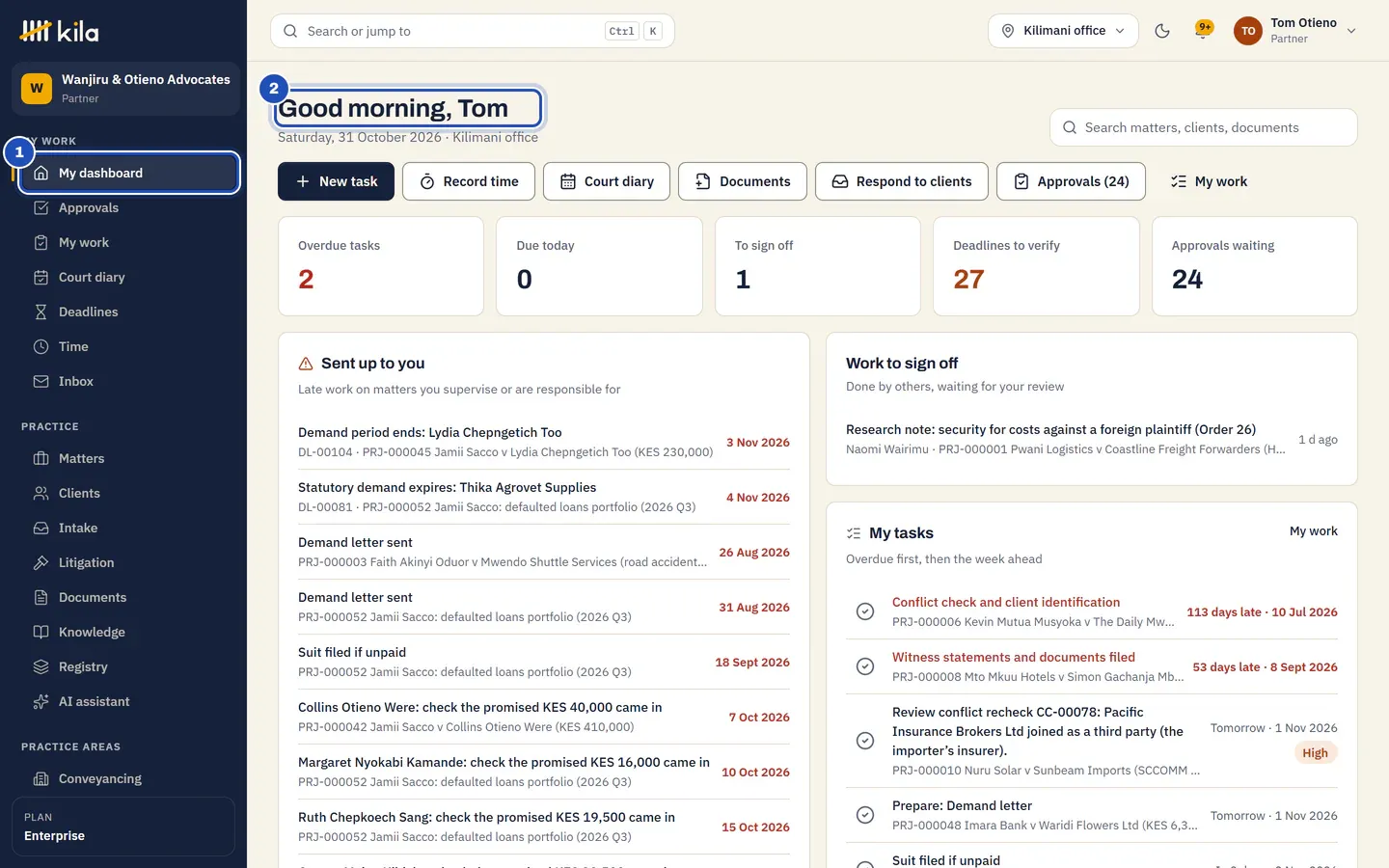Screen dimensions: 1389x868
Task: Click the Inbox envelope icon in sidebar
Action: [x=41, y=381]
